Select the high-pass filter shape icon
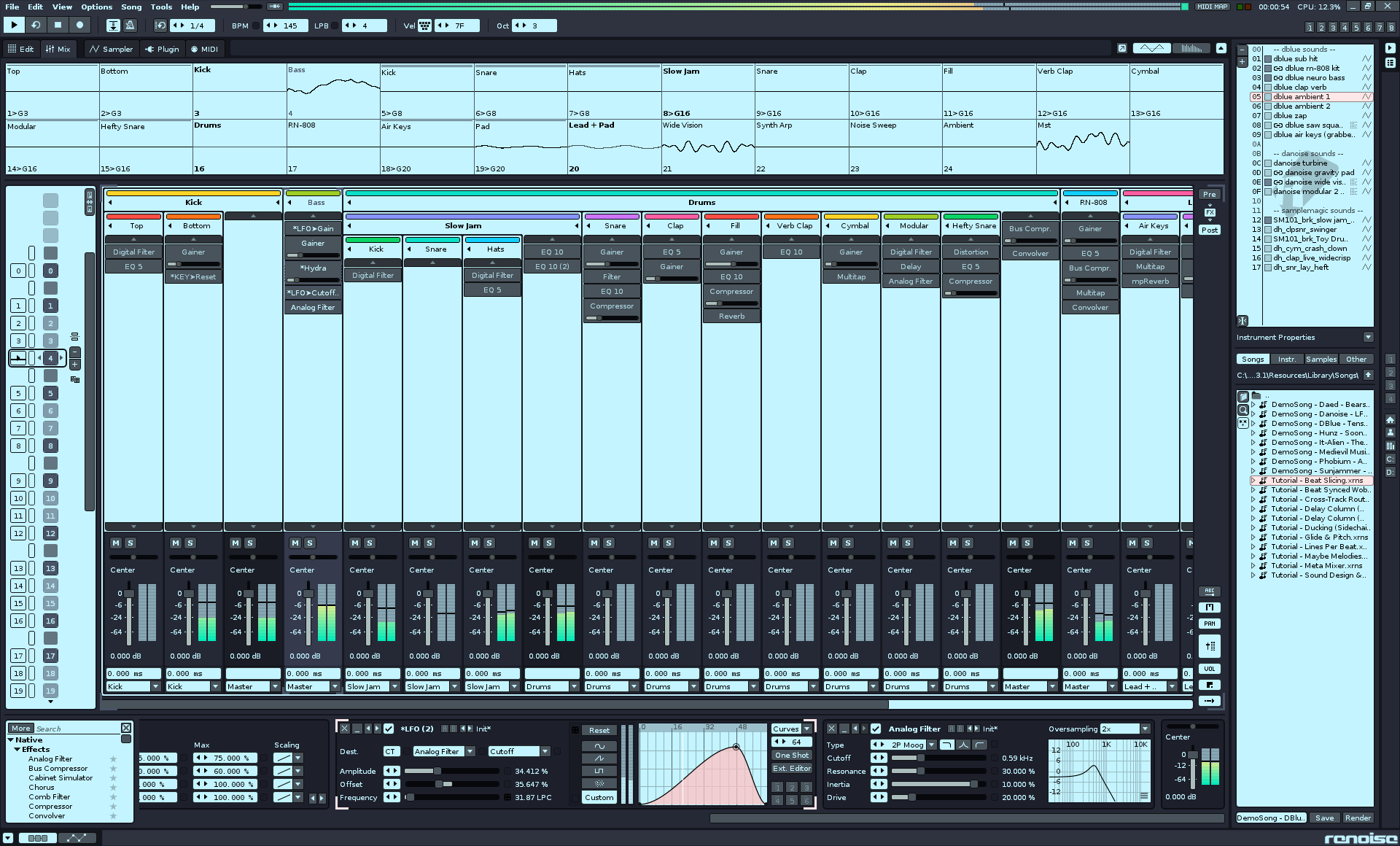 979,745
